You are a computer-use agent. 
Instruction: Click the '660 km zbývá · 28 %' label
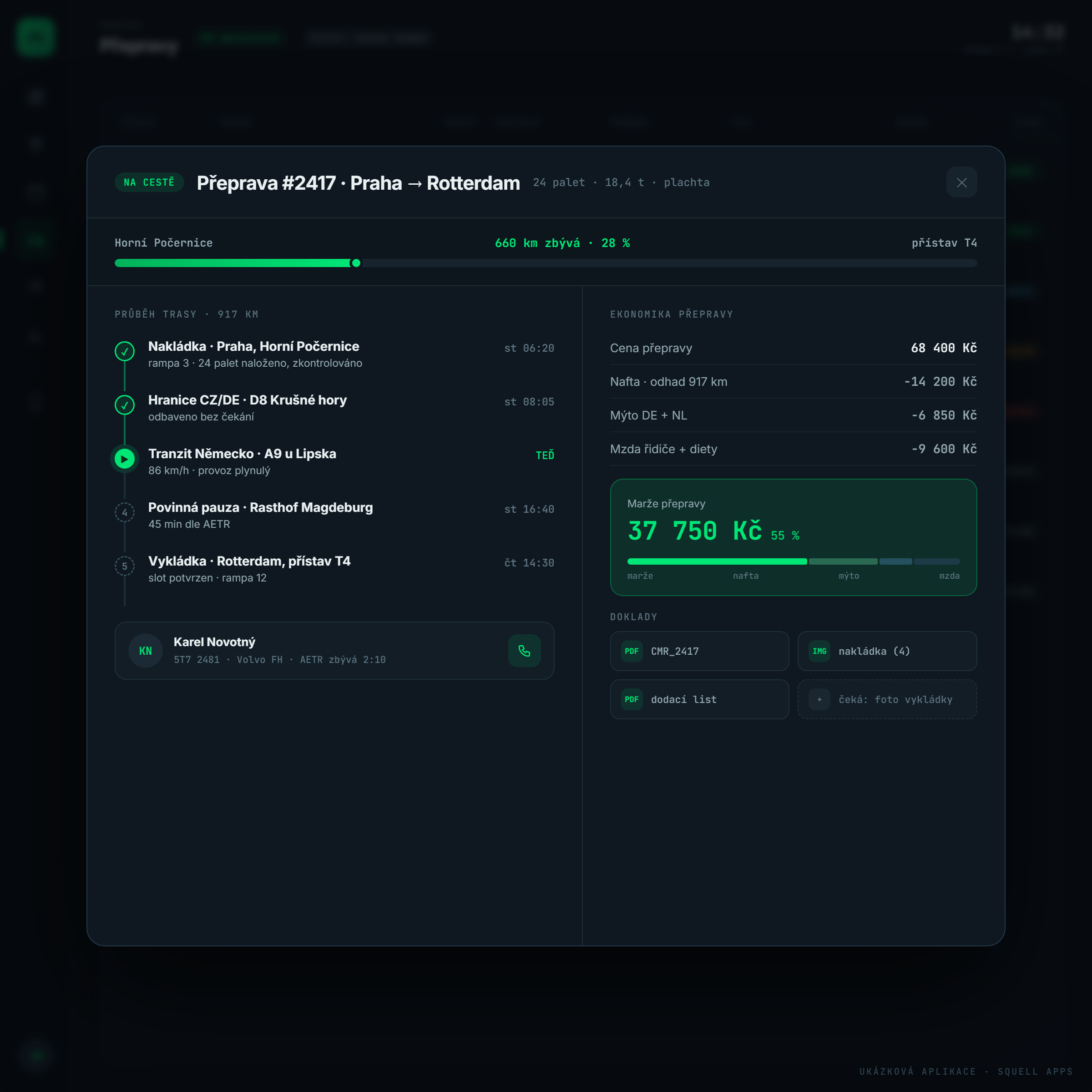click(562, 243)
